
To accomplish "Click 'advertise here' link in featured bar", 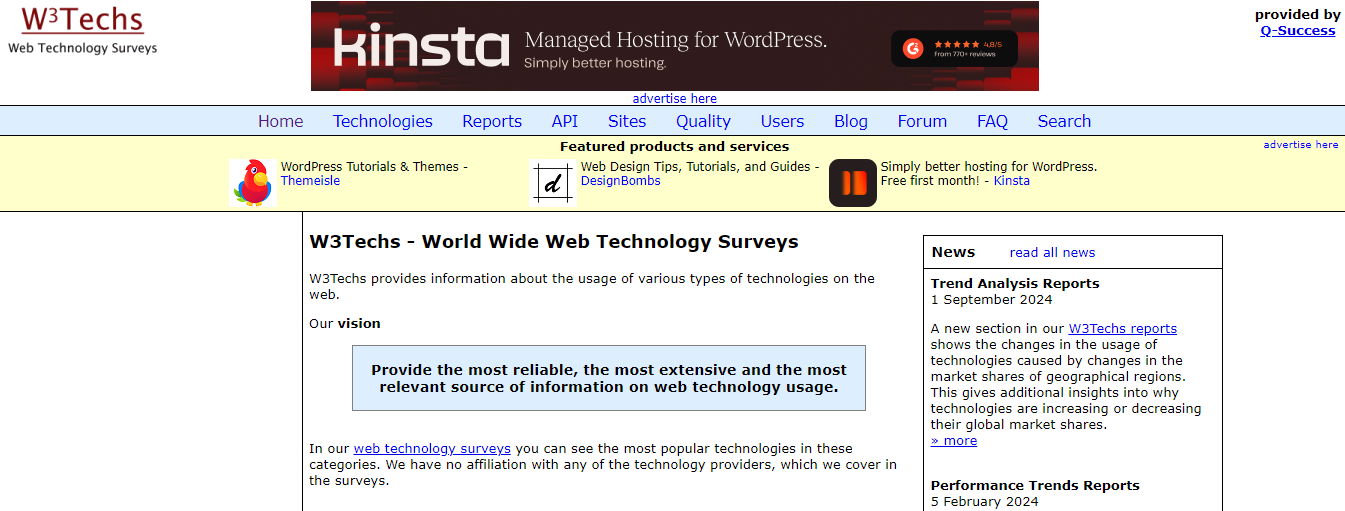I will coord(1300,144).
